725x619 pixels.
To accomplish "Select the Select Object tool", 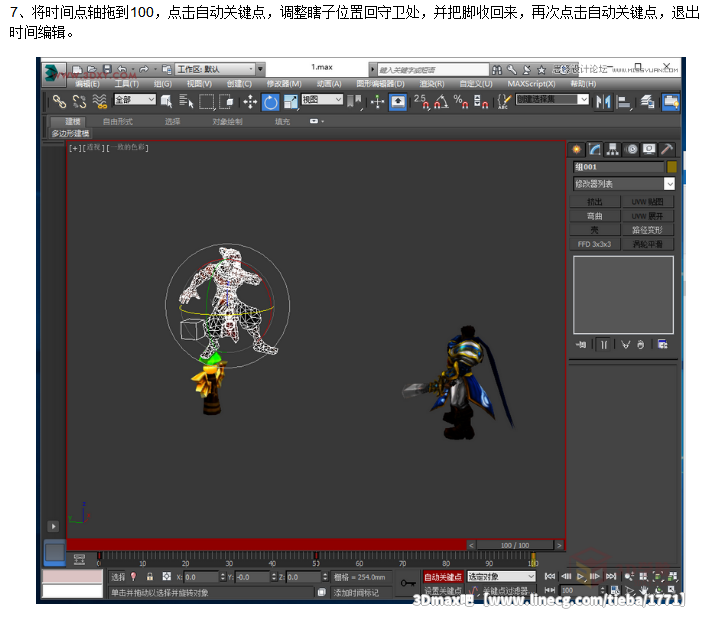I will pos(166,101).
